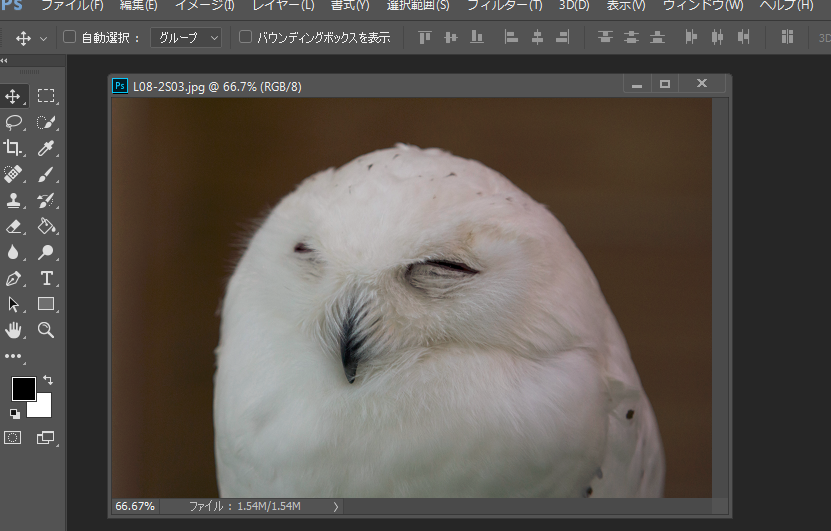The height and width of the screenshot is (531, 831).
Task: Expand the status bar info arrow
Action: point(335,507)
